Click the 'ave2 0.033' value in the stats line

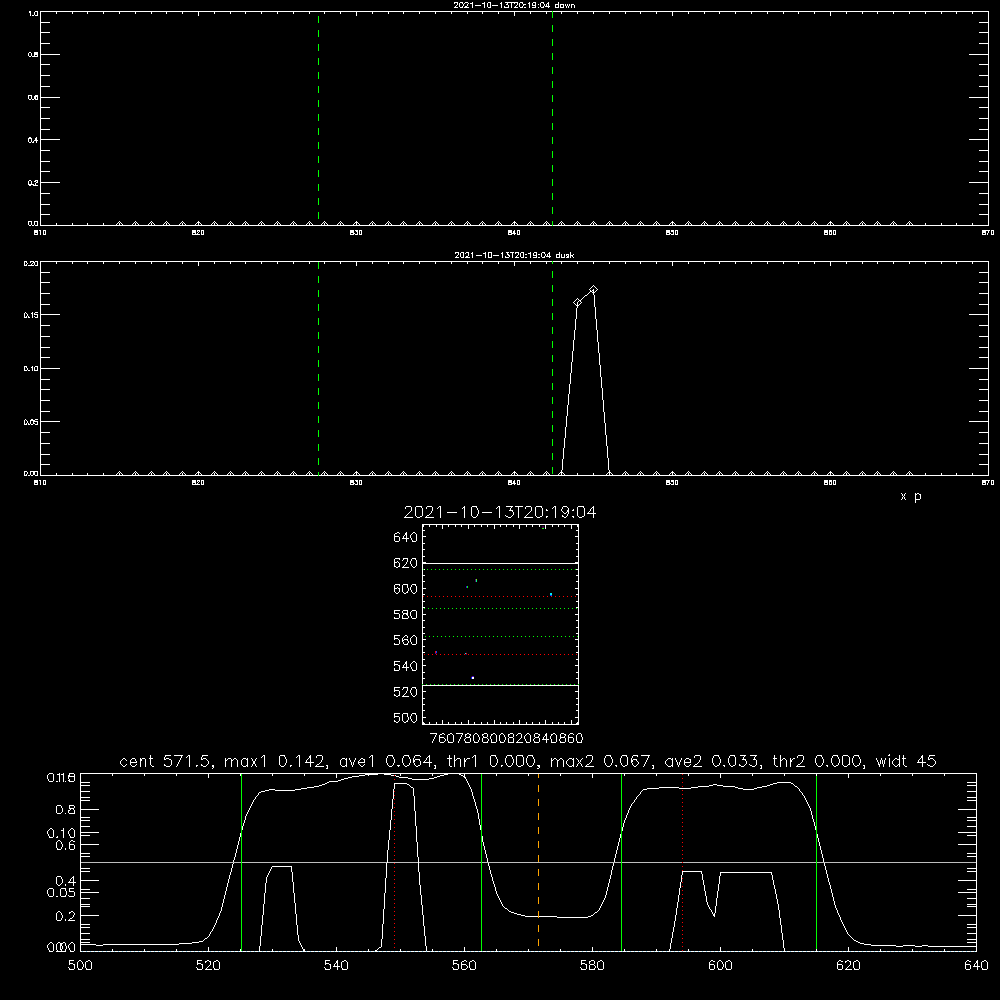coord(710,761)
